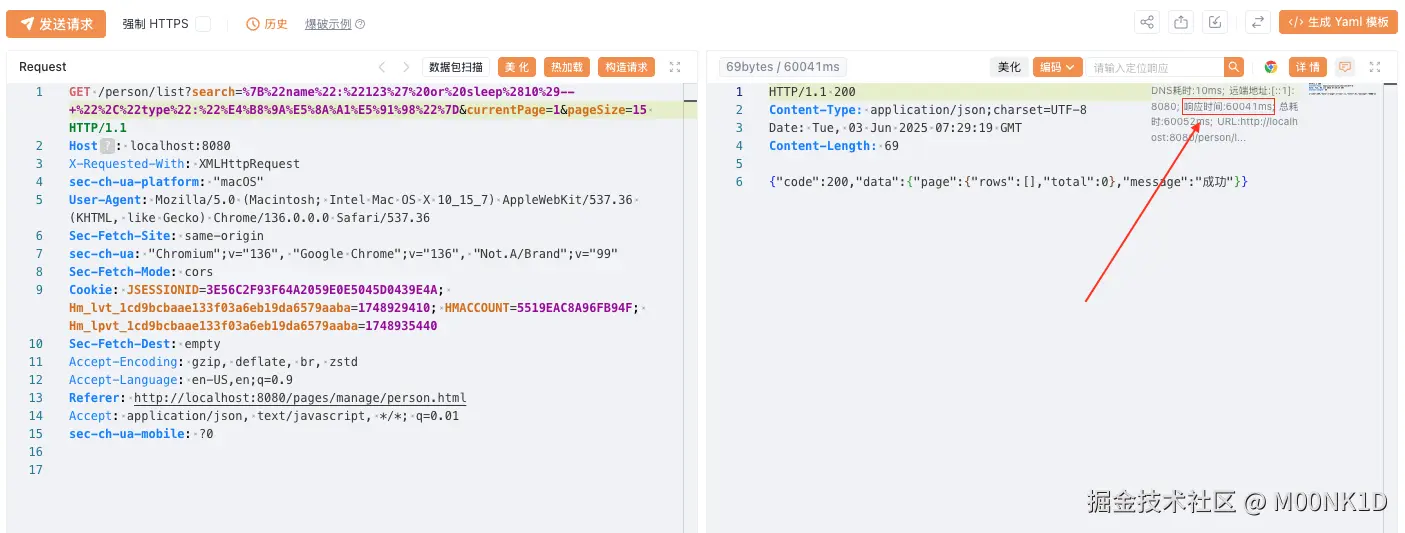This screenshot has height=533, width=1405.
Task: Click the Sec-Fetch-Mode: cors line
Action: (141, 272)
